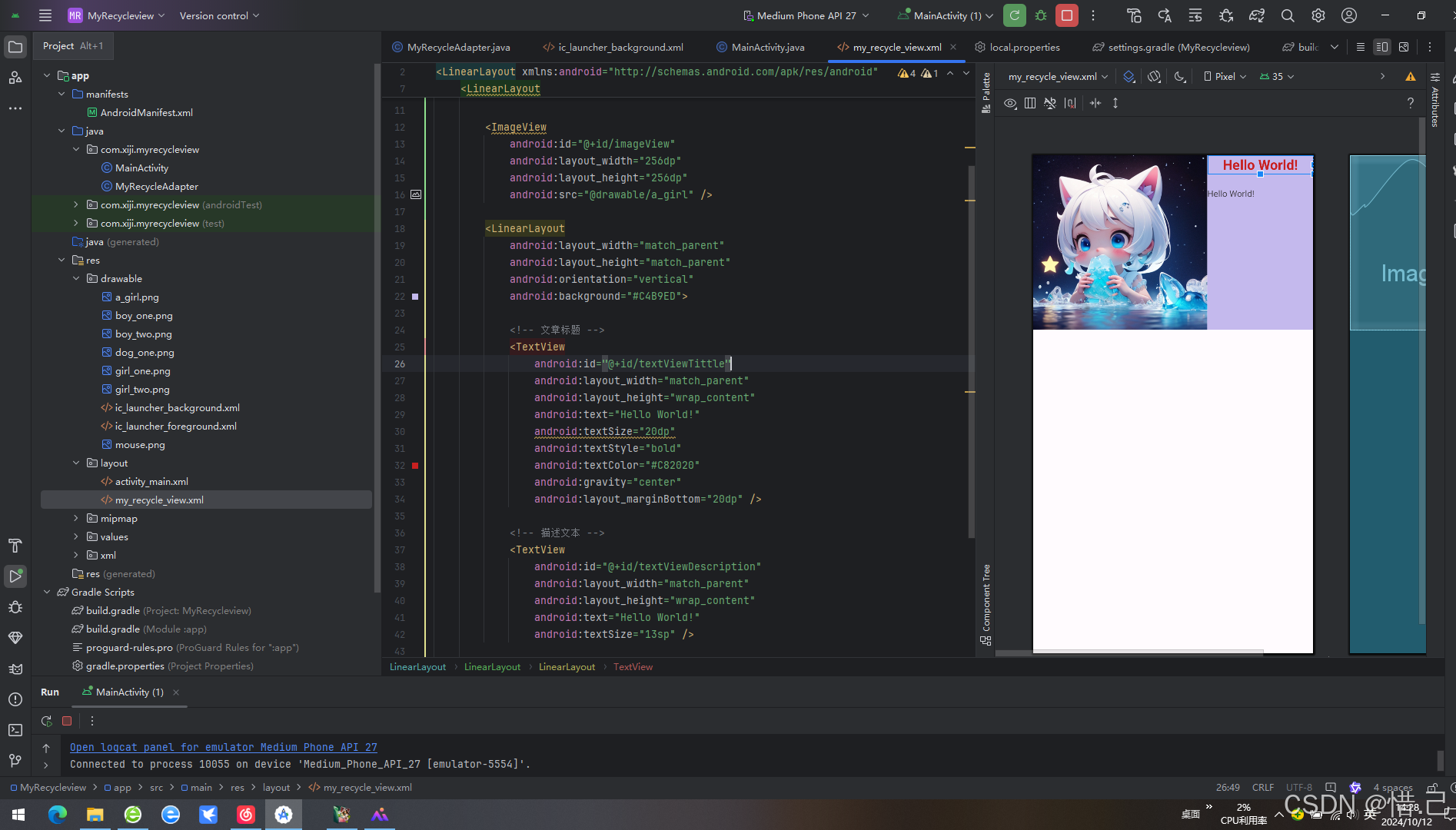Open the Logcat cat icon in sidebar
Image resolution: width=1456 pixels, height=830 pixels.
click(15, 668)
